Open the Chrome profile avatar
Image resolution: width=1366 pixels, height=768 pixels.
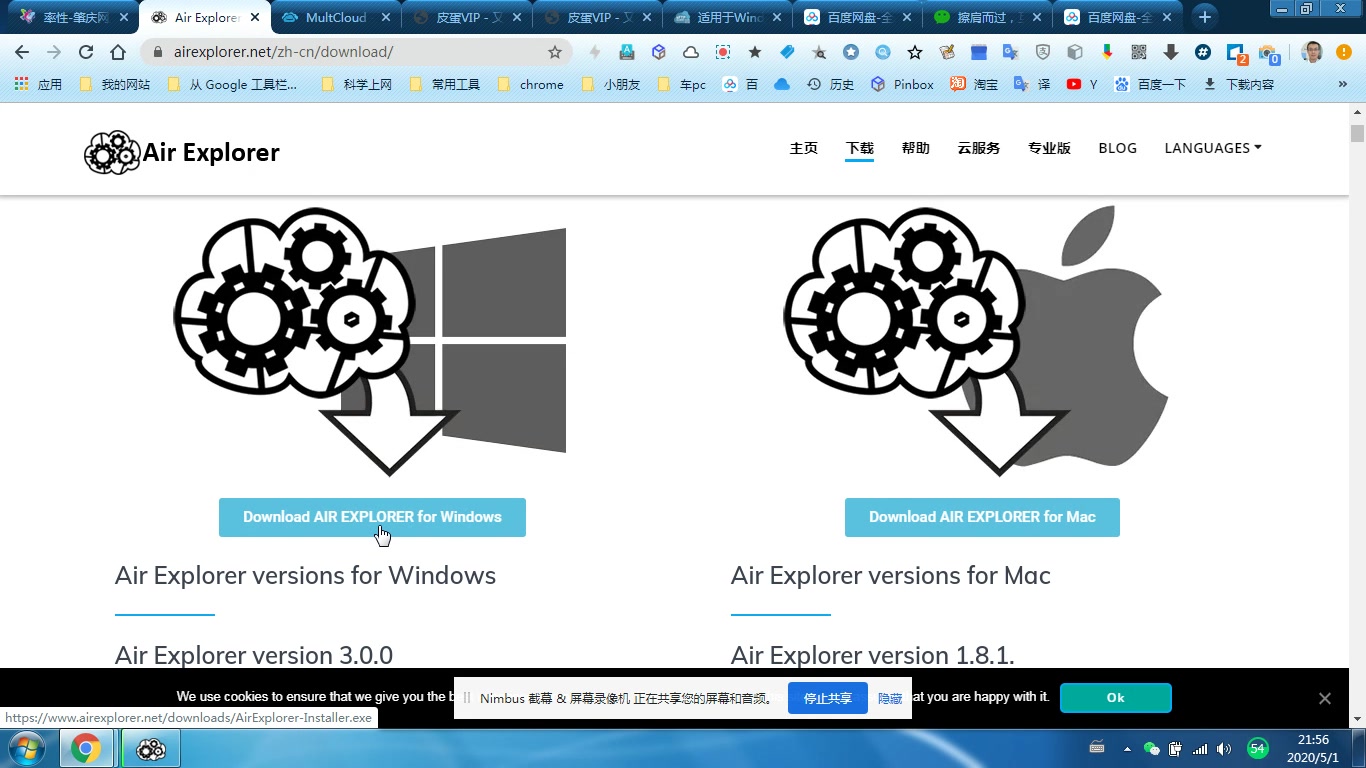1313,52
